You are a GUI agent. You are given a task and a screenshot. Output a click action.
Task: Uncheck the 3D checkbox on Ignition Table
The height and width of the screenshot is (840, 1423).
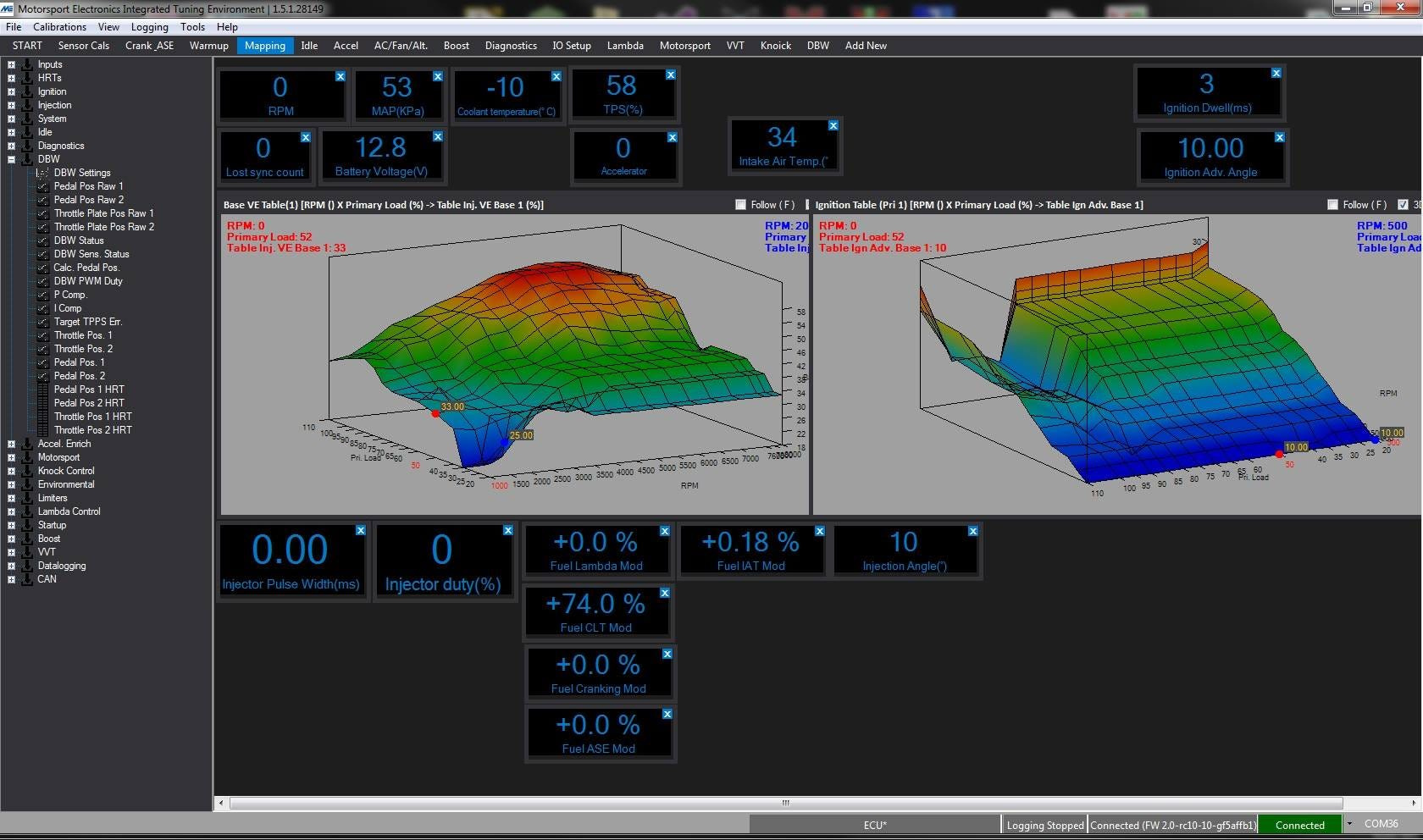[1403, 205]
